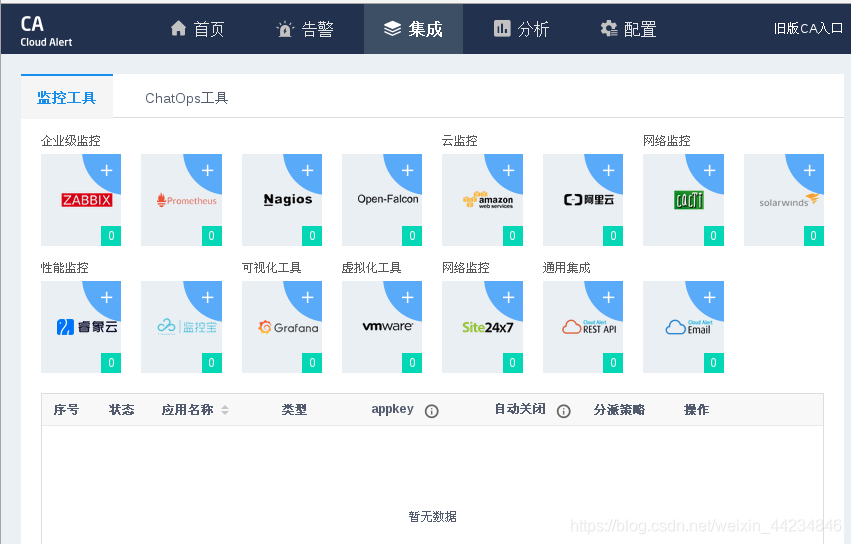
Task: Click the Cloud Alert REST API logo
Action: (589, 327)
